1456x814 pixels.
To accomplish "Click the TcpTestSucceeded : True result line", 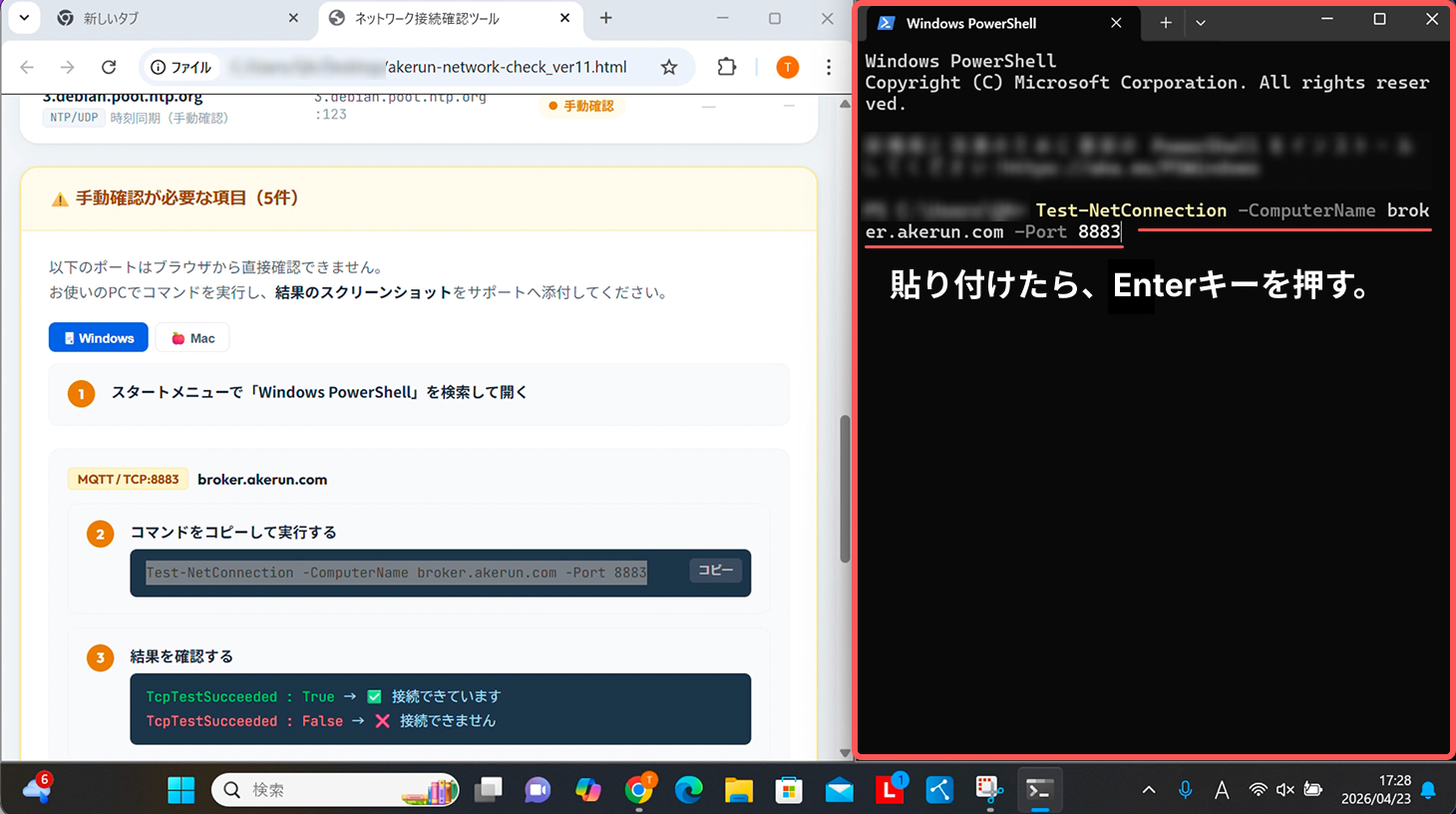I will click(323, 696).
